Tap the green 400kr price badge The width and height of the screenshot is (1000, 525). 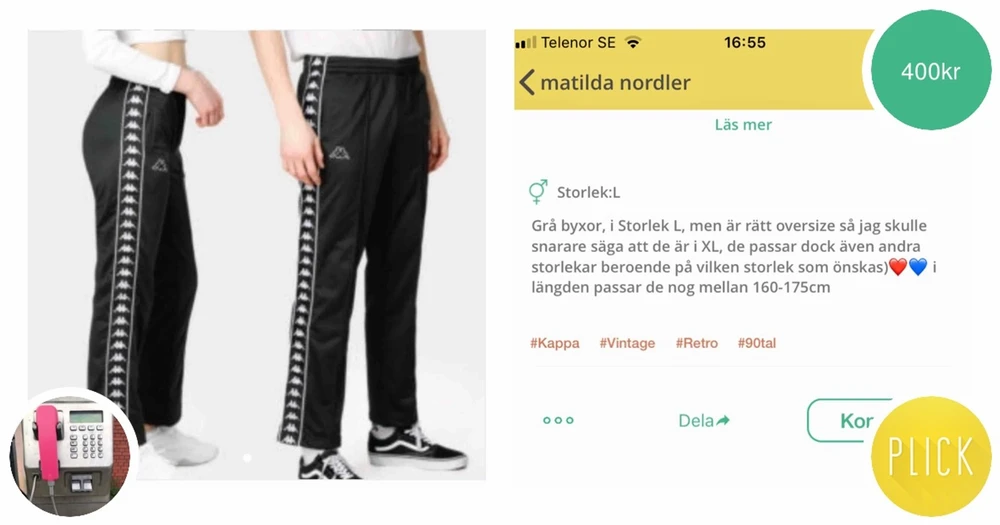(x=931, y=70)
